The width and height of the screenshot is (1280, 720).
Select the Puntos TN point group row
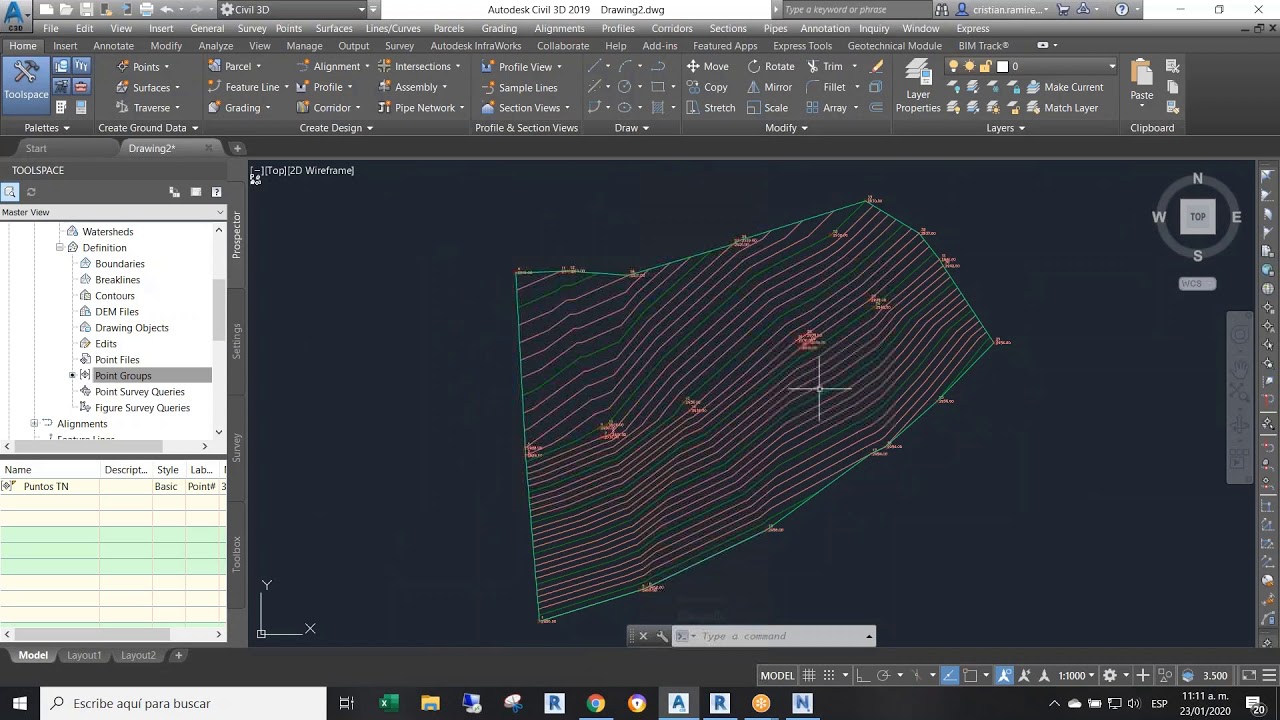[x=113, y=487]
